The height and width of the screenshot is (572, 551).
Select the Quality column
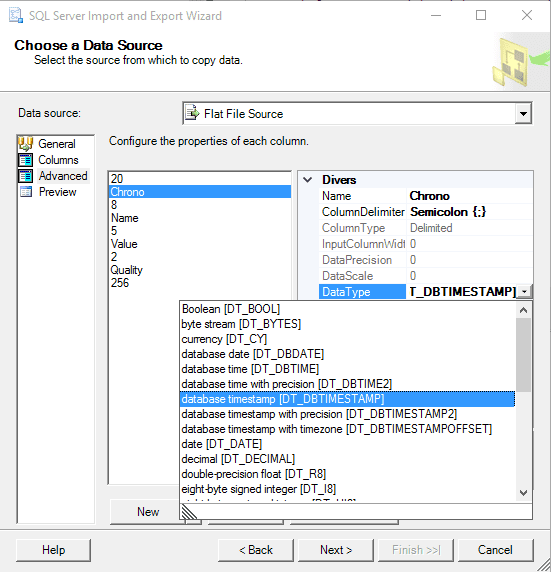(200, 270)
